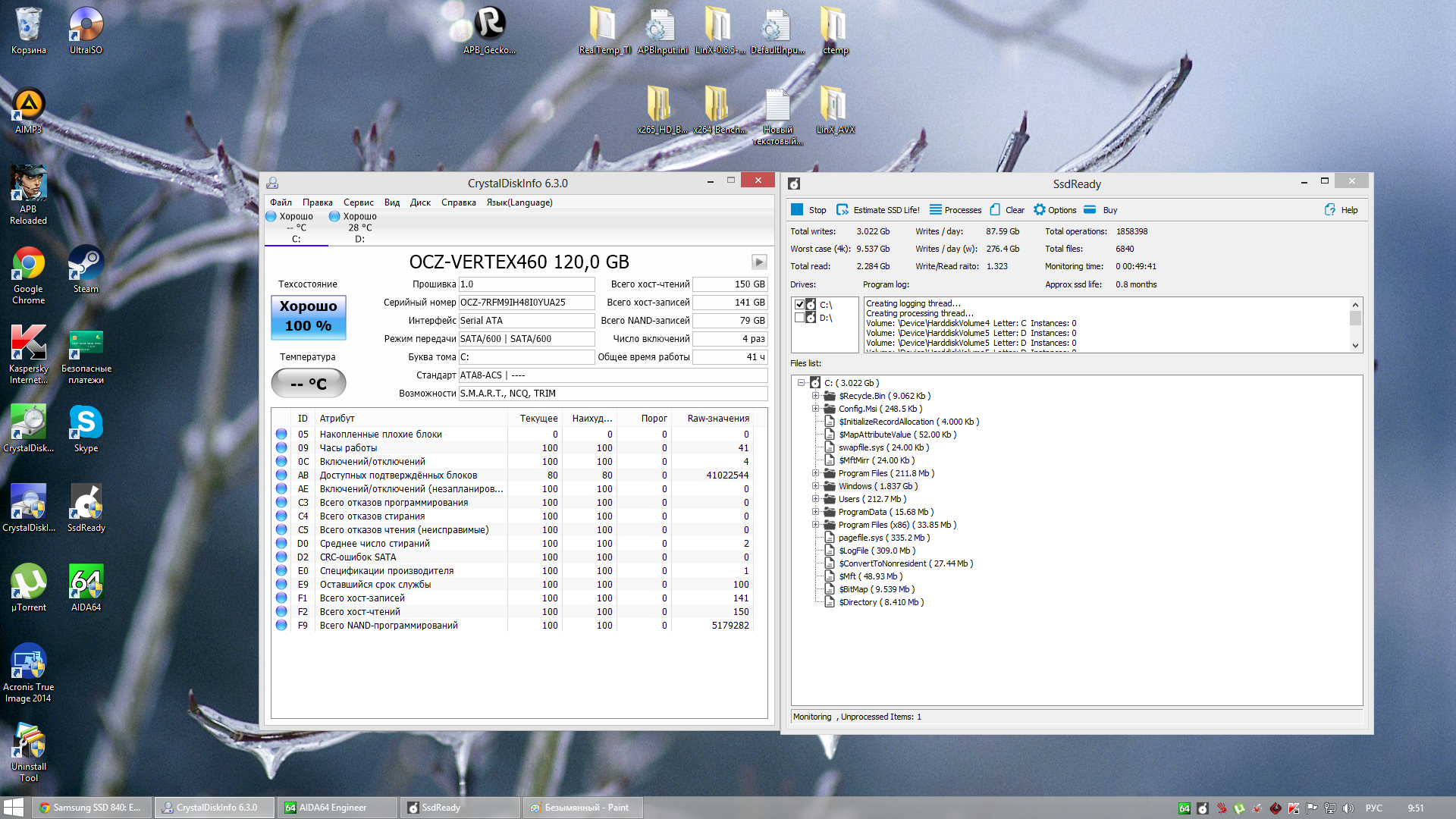This screenshot has width=1456, height=819.
Task: Open SsdReady Options gear icon
Action: tap(1040, 210)
